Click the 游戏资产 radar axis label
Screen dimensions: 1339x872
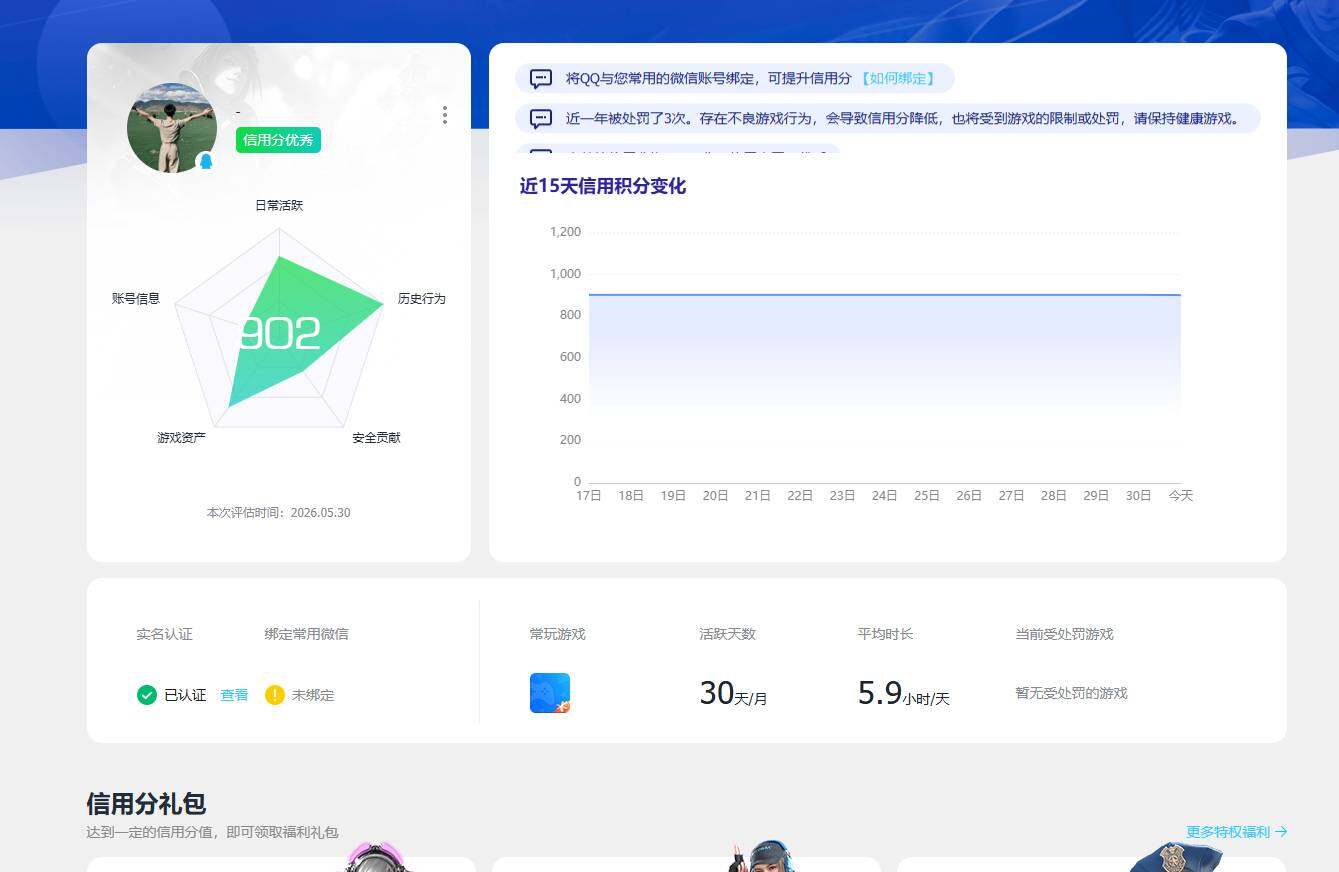(x=181, y=438)
